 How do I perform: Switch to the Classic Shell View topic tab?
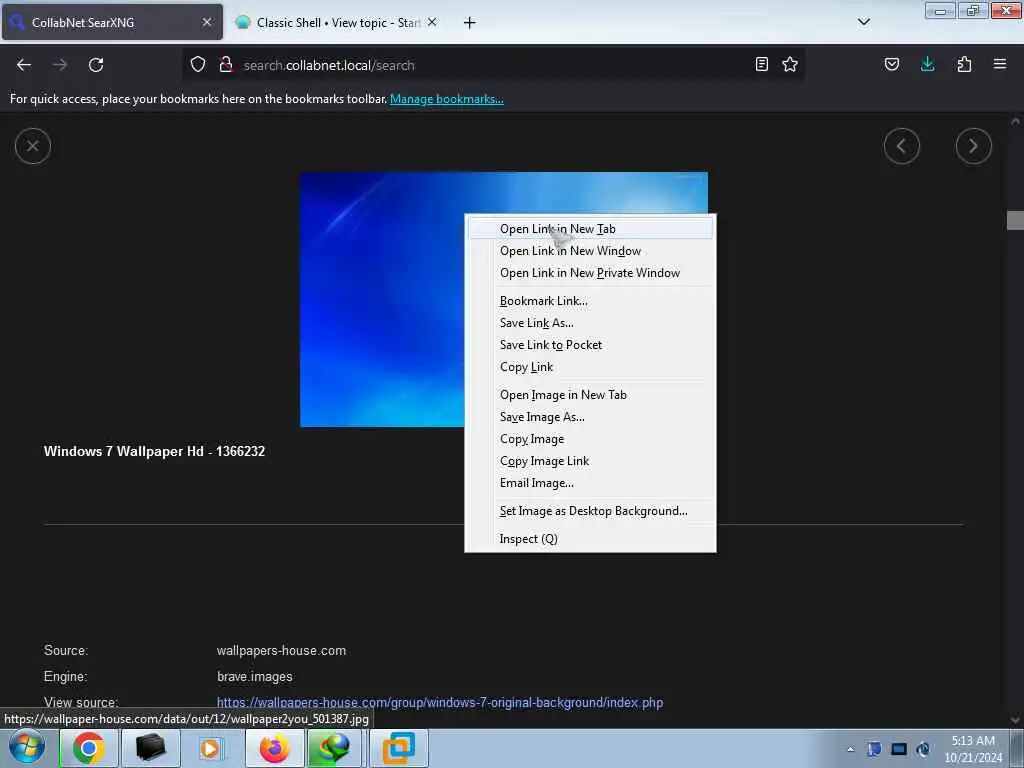(x=336, y=22)
